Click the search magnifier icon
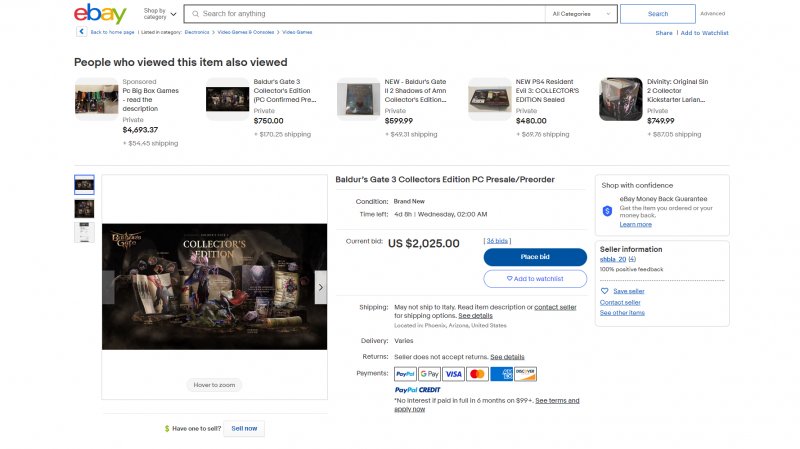 click(x=195, y=14)
